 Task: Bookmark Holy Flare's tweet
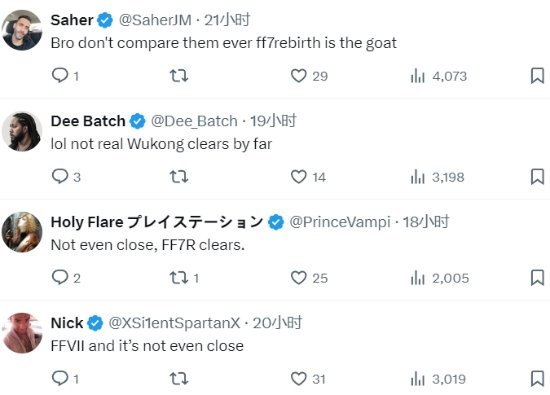tap(537, 278)
